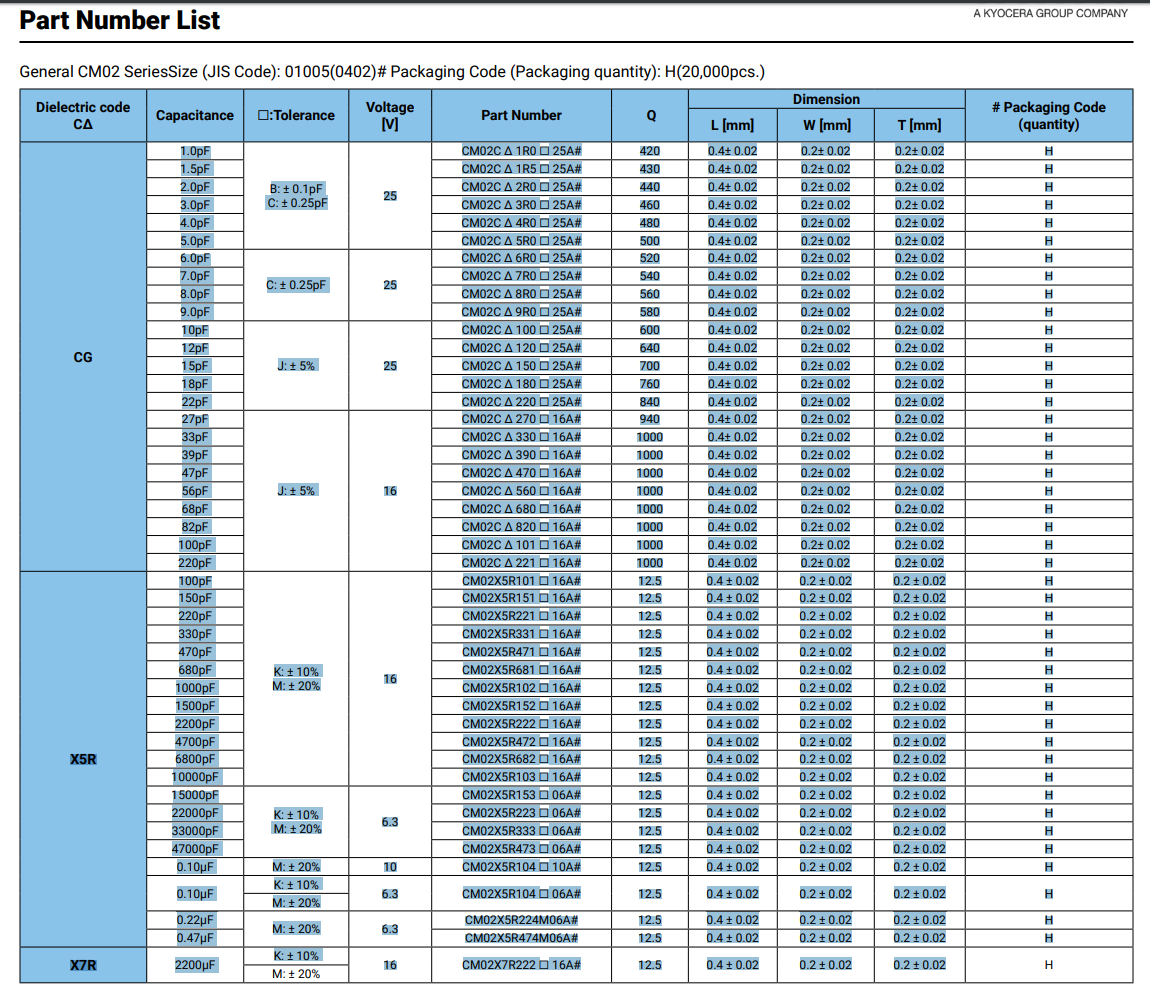This screenshot has width=1150, height=990.
Task: Click the CG dielectric code cell
Action: 83,357
